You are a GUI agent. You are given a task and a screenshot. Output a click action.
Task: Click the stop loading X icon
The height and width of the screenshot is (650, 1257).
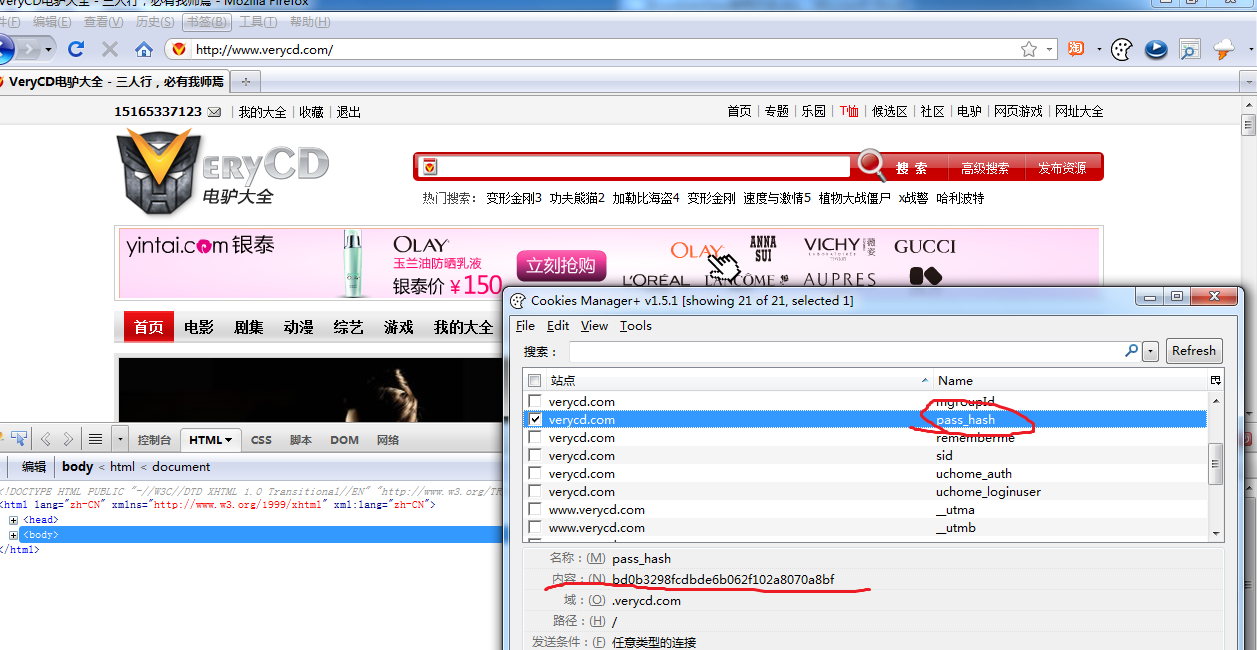coord(109,49)
